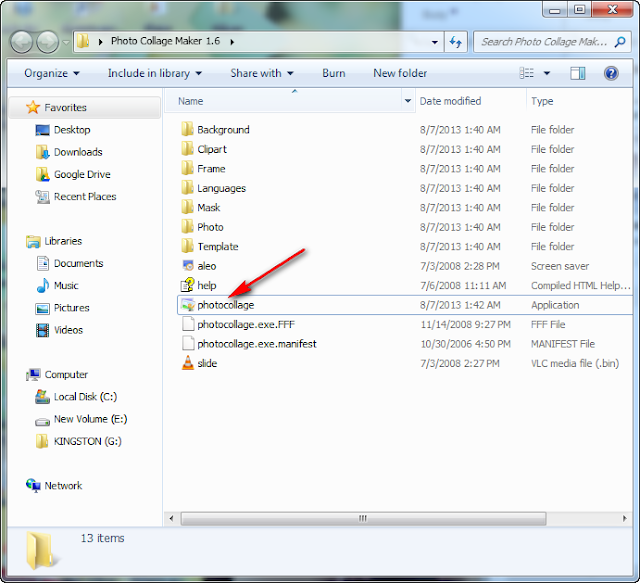The height and width of the screenshot is (583, 640).
Task: Open the Documents library
Action: point(69,263)
